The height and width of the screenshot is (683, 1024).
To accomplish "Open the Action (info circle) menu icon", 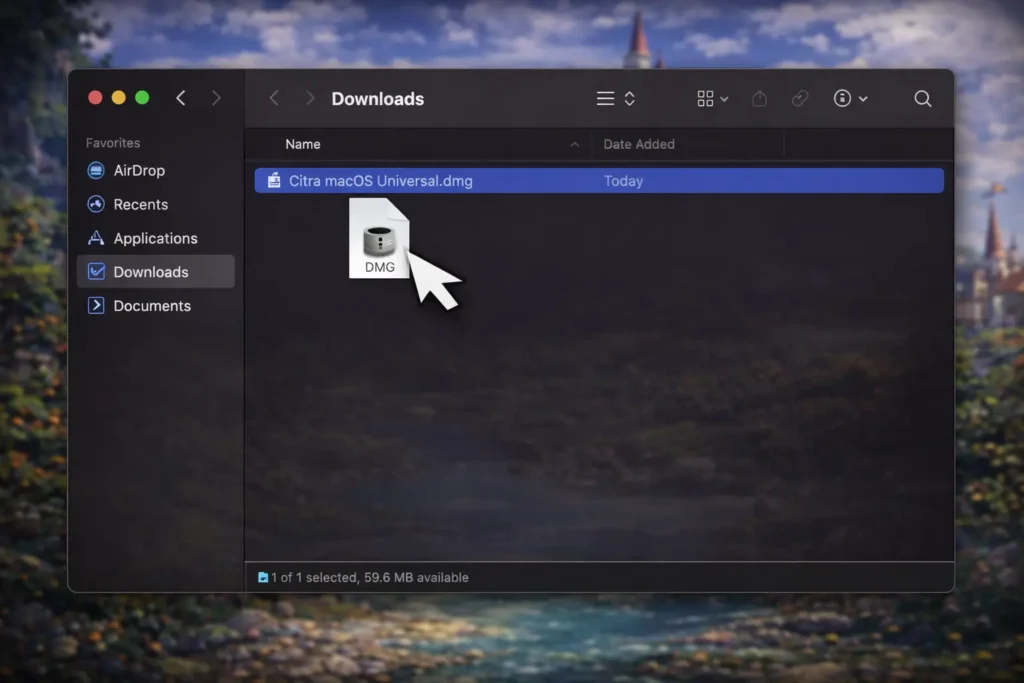I will 843,98.
